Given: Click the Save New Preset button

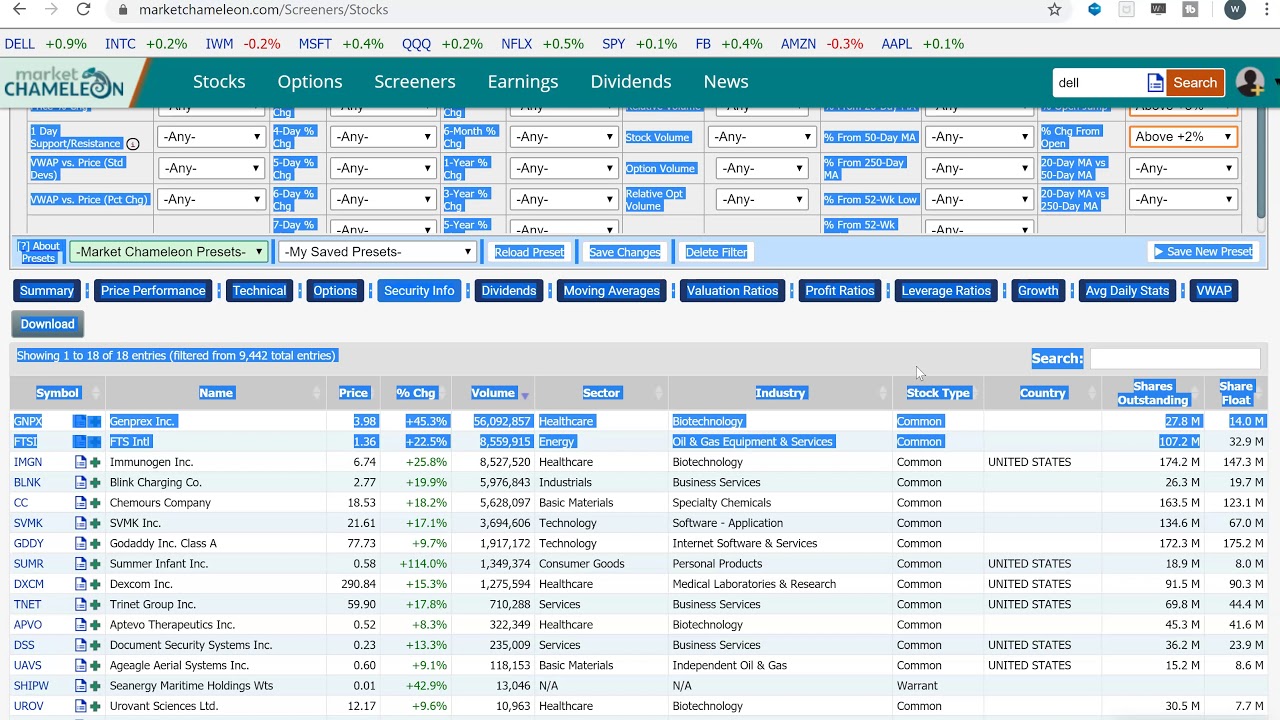Looking at the screenshot, I should [1204, 252].
